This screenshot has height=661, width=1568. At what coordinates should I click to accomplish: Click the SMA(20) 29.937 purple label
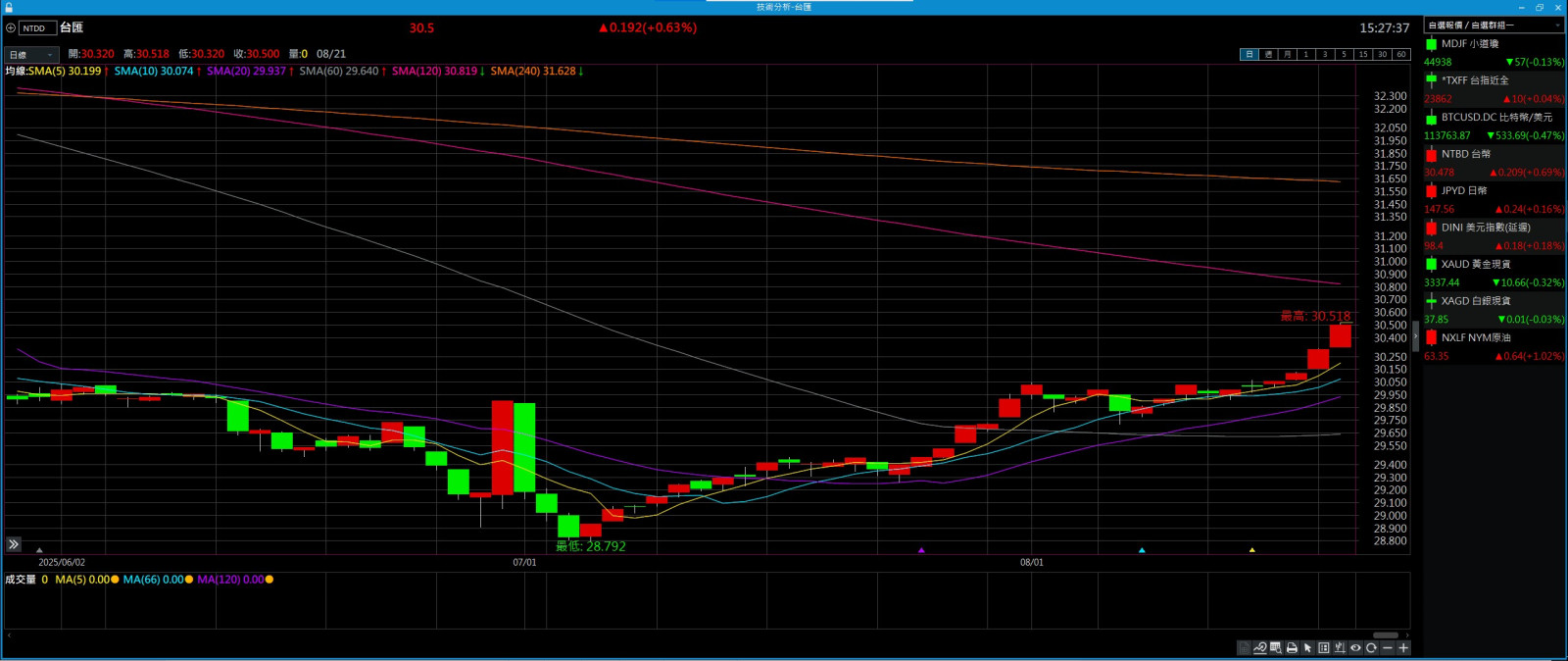247,72
